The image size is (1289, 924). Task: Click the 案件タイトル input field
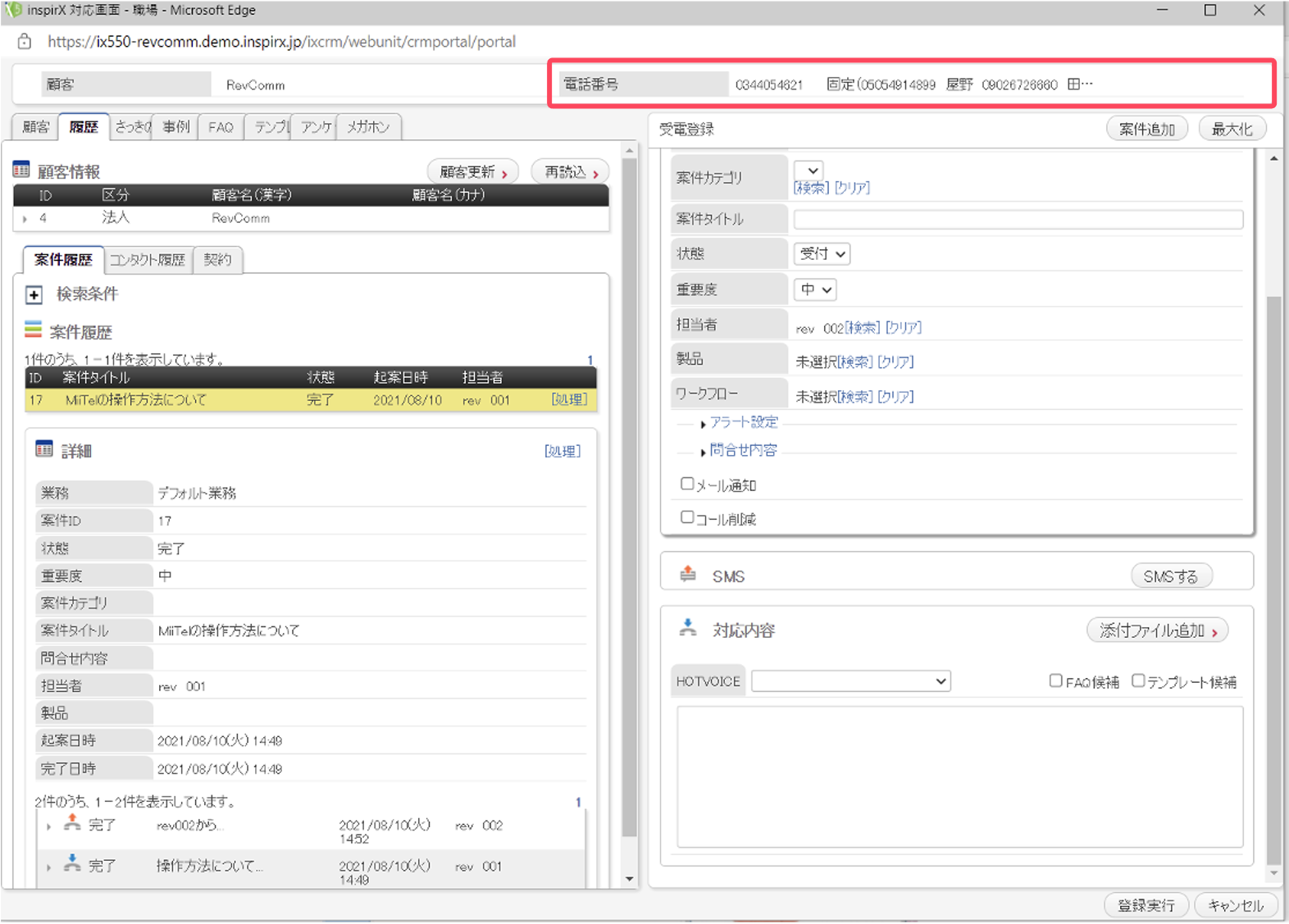(1018, 219)
